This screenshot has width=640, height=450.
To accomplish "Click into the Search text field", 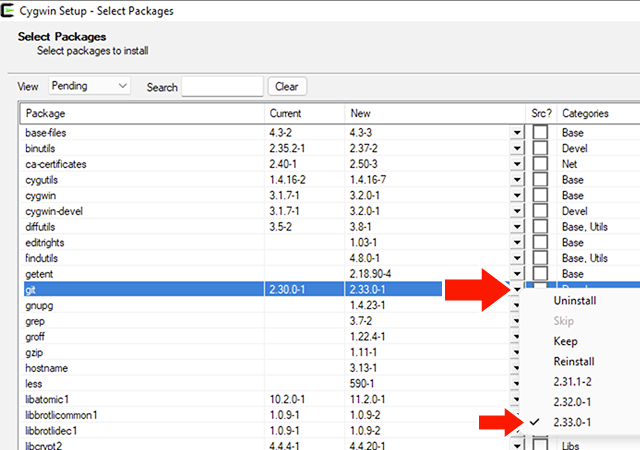I will [x=223, y=87].
